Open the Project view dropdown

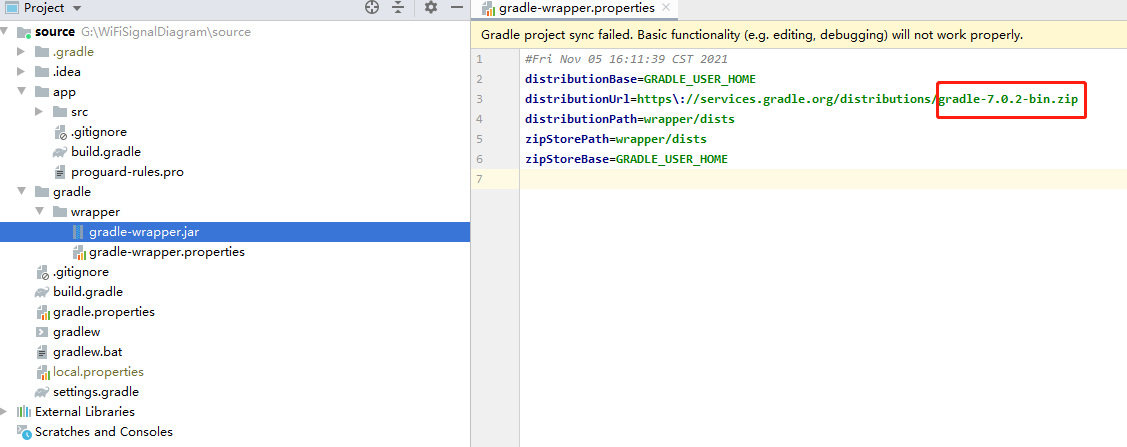[77, 8]
